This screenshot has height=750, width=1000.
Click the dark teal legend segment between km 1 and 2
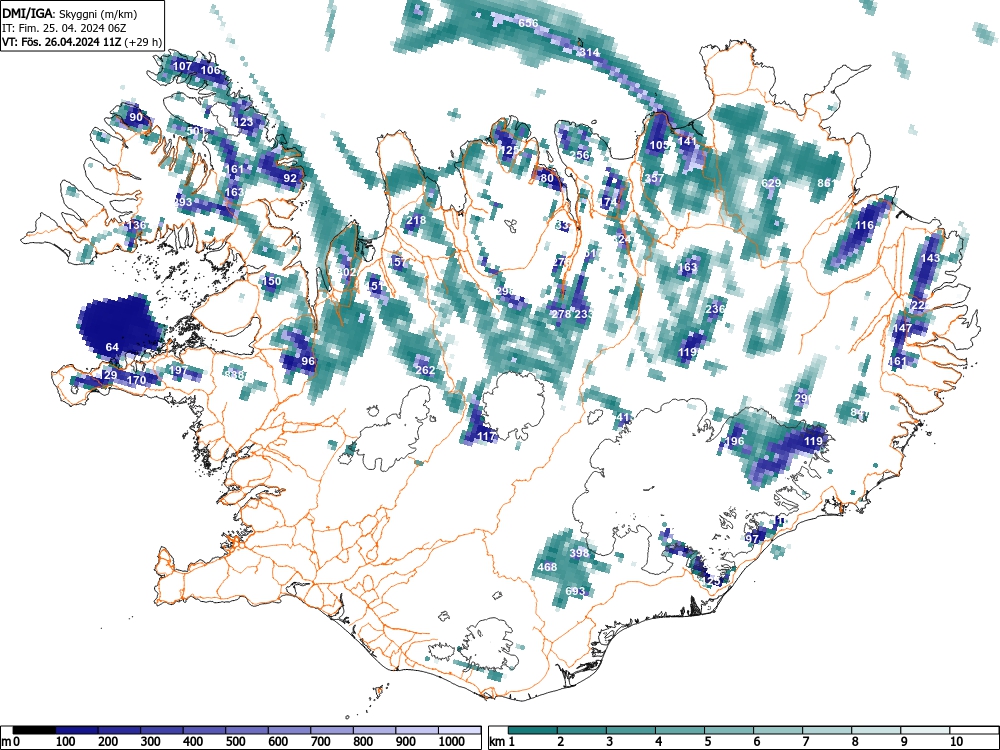tap(533, 730)
